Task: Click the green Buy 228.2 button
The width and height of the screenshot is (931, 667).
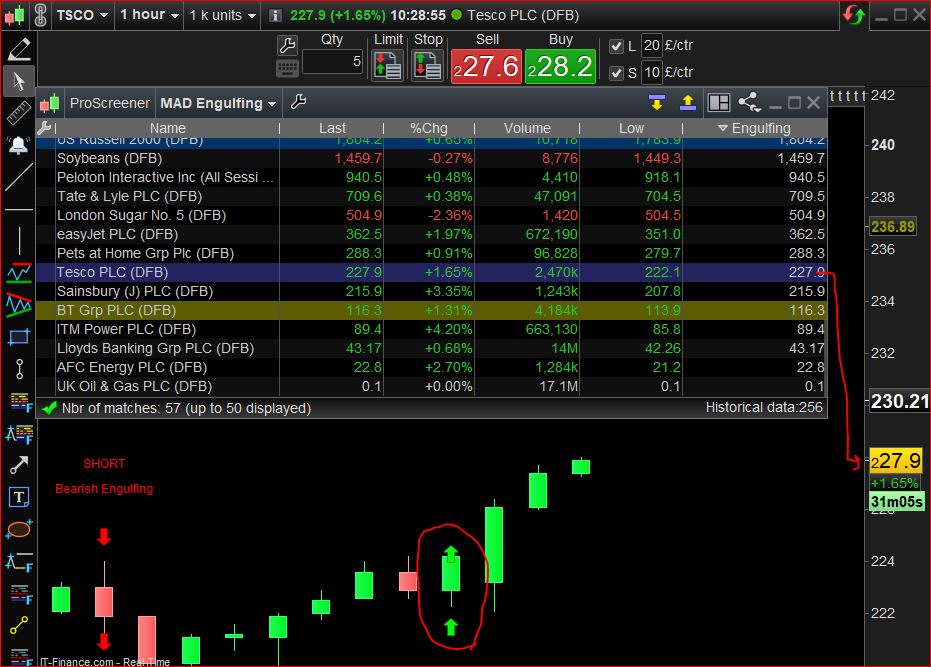Action: coord(560,67)
